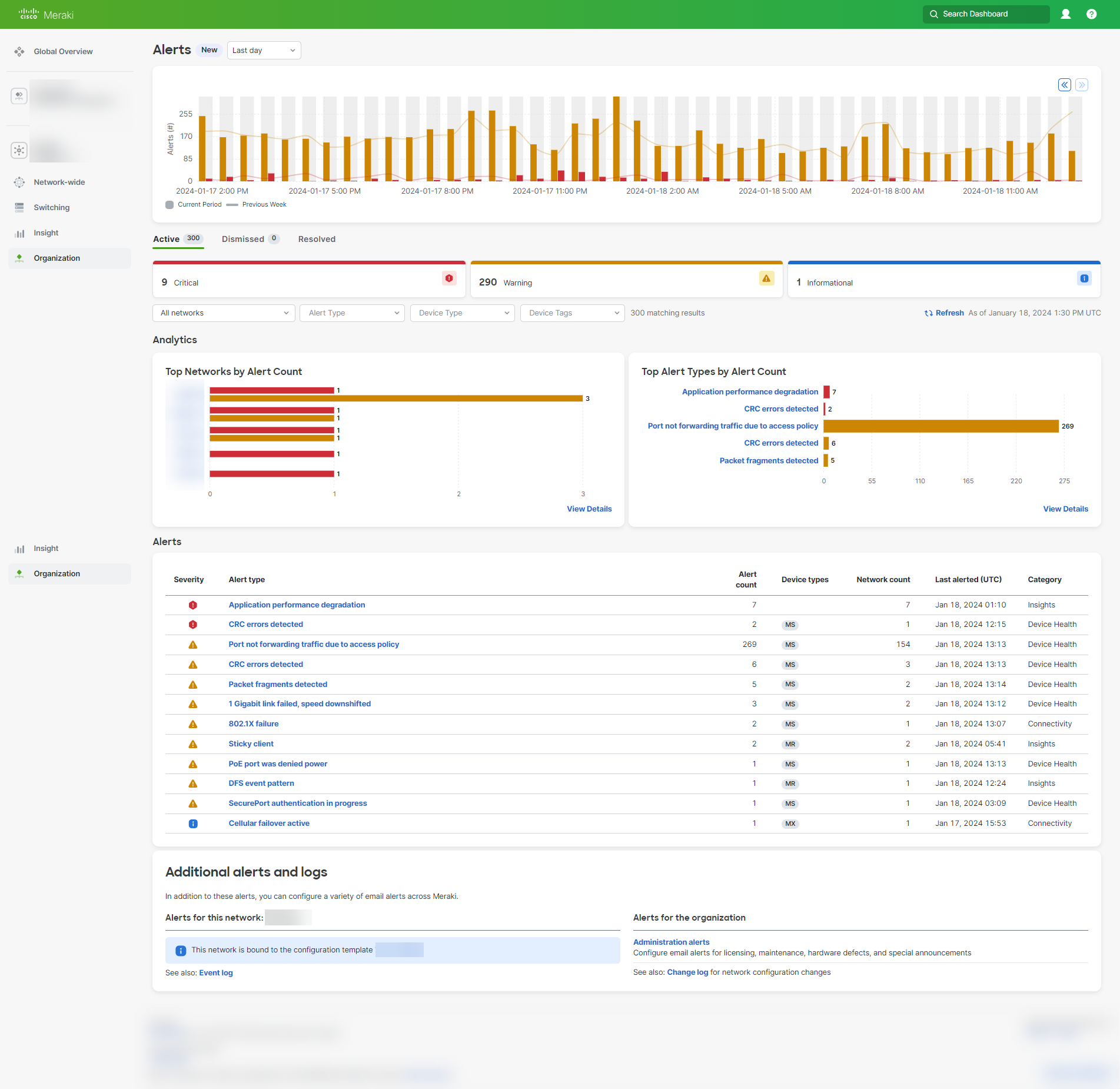Advance the chart with the forward chevron icon
The height and width of the screenshot is (1089, 1120).
pyautogui.click(x=1081, y=85)
